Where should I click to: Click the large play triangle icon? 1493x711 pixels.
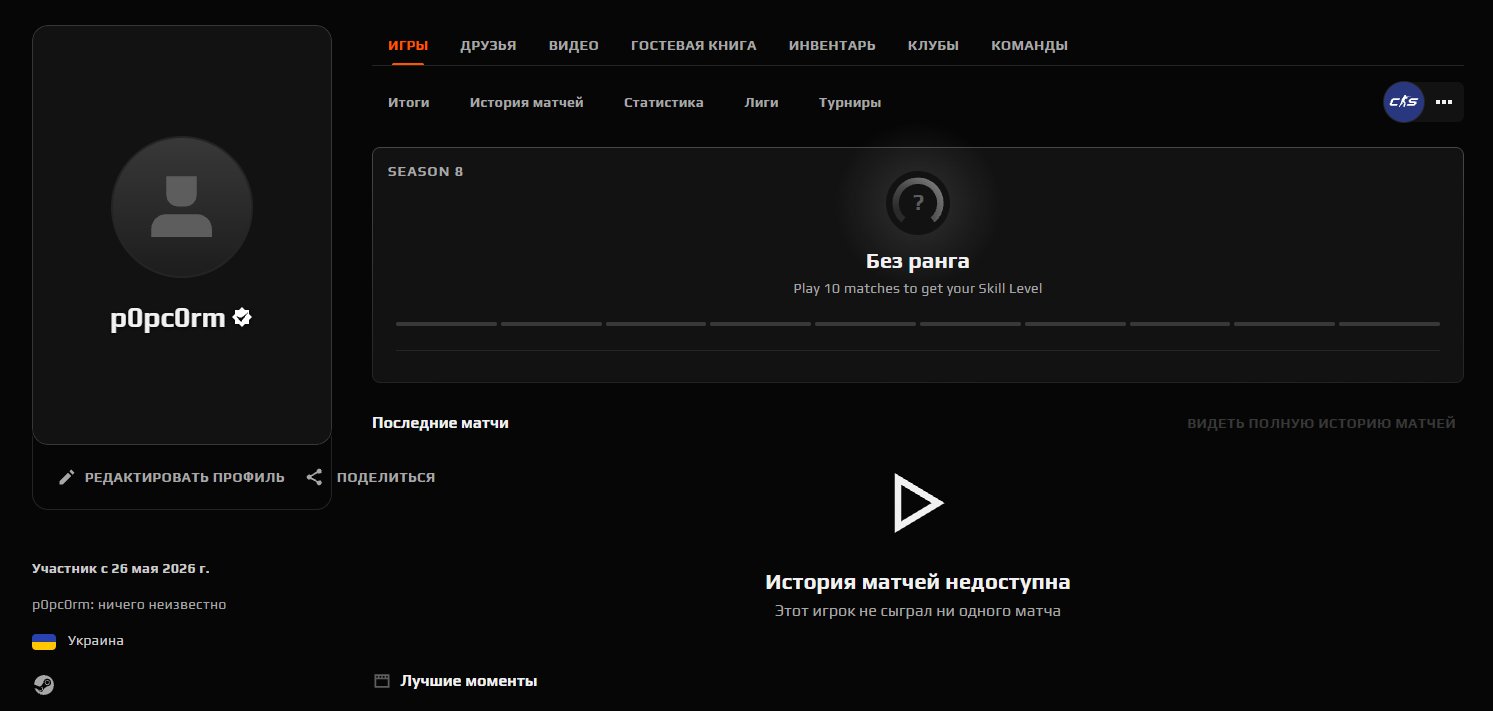918,502
